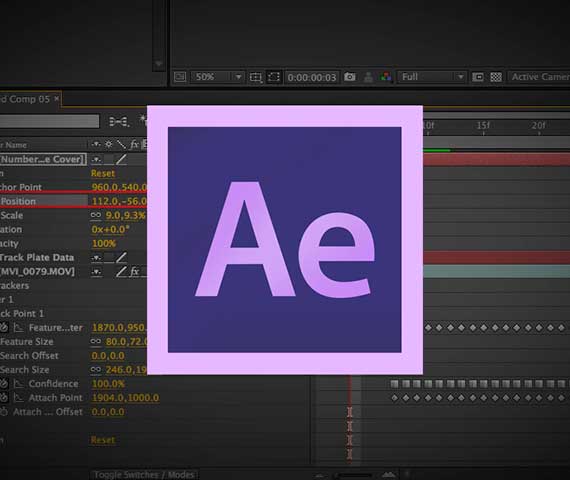
Task: Click the Shy switch column header icon
Action: click(x=96, y=144)
